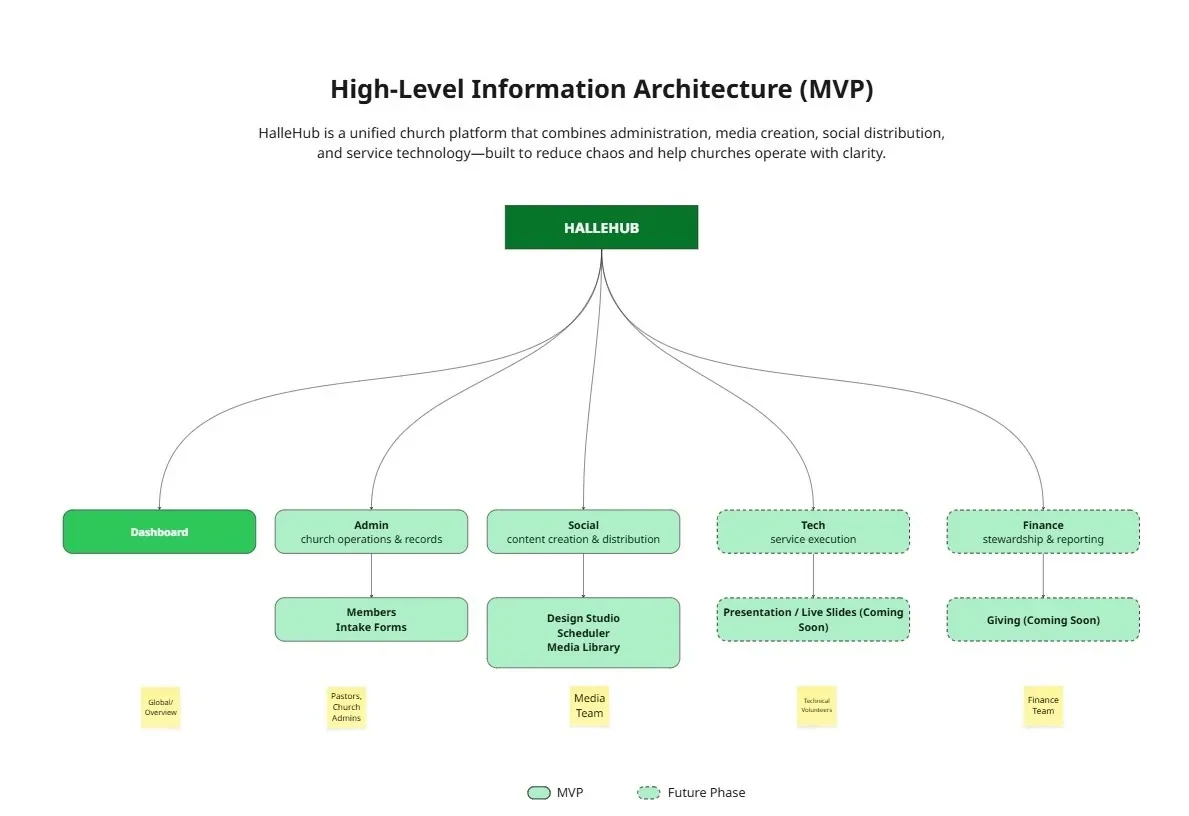The height and width of the screenshot is (816, 1189).
Task: Click the 'MVP' legend label
Action: pos(569,792)
